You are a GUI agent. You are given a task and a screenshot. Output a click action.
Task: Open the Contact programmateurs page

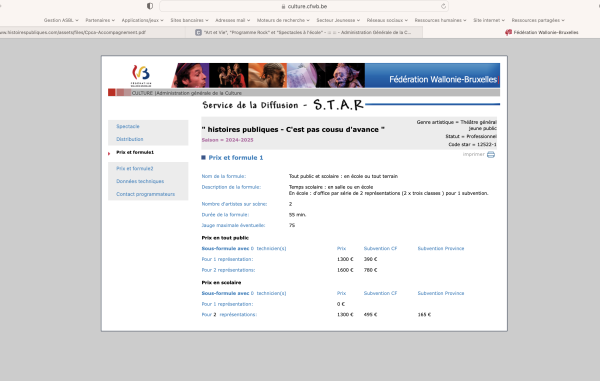click(x=145, y=194)
